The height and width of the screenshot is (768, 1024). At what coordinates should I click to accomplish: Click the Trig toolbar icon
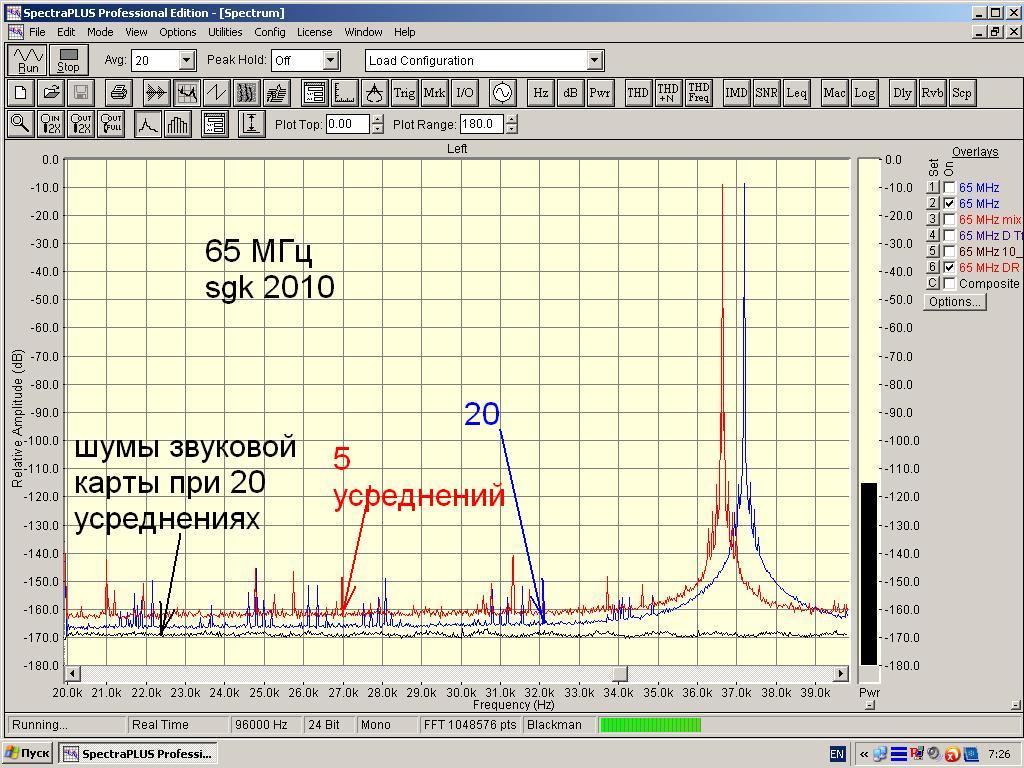pyautogui.click(x=404, y=93)
